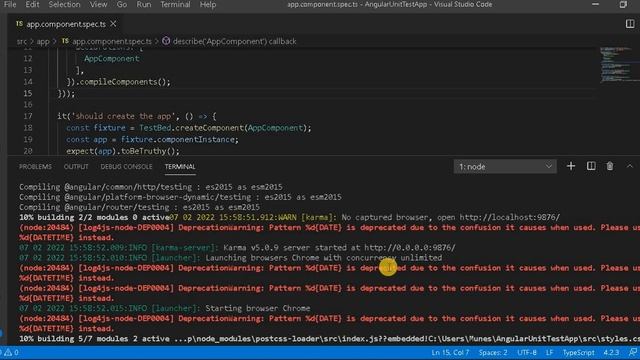Select the Terminal panel tab
640x360 pixels.
click(180, 167)
